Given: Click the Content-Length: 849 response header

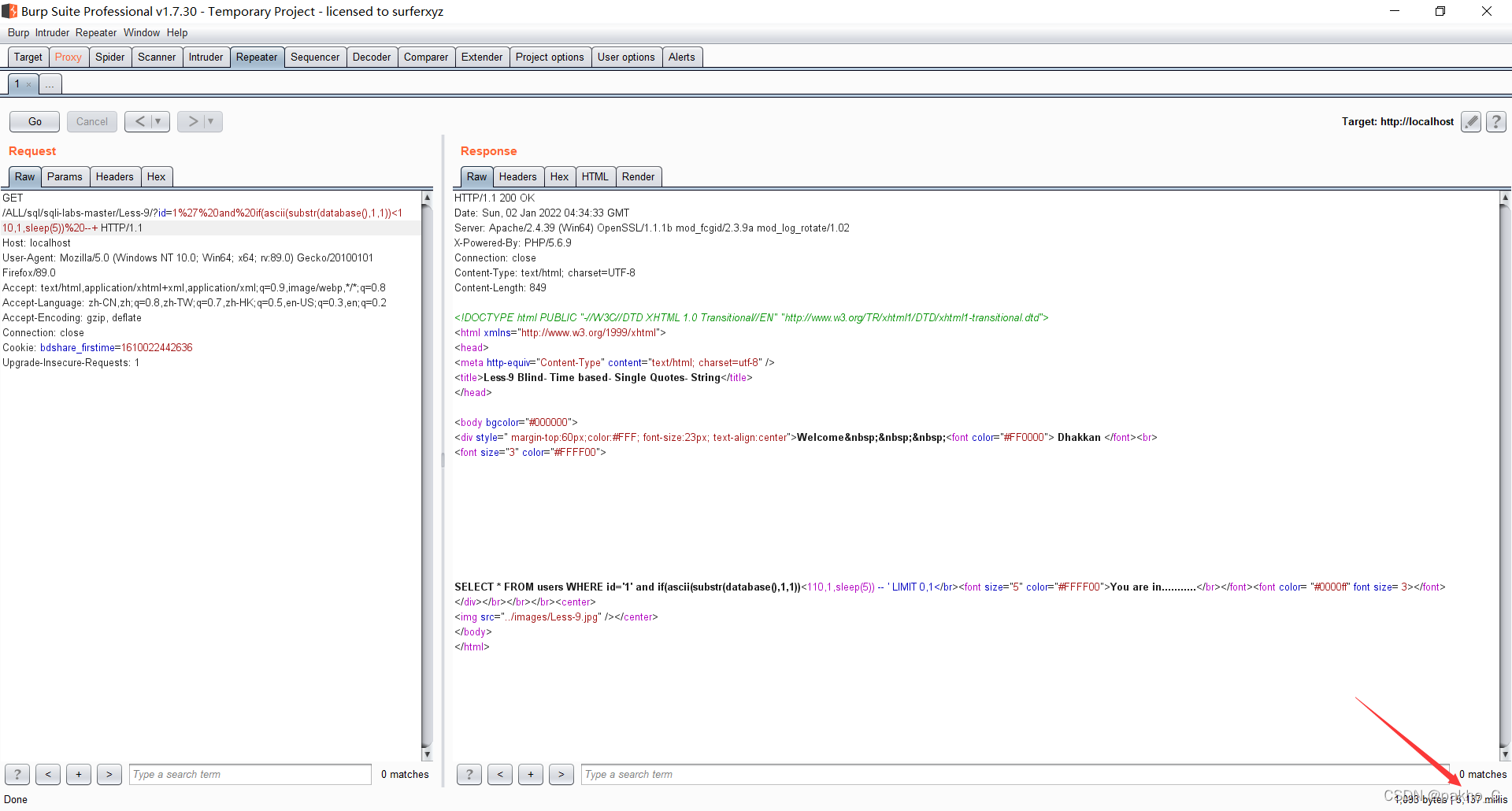Looking at the screenshot, I should 500,287.
